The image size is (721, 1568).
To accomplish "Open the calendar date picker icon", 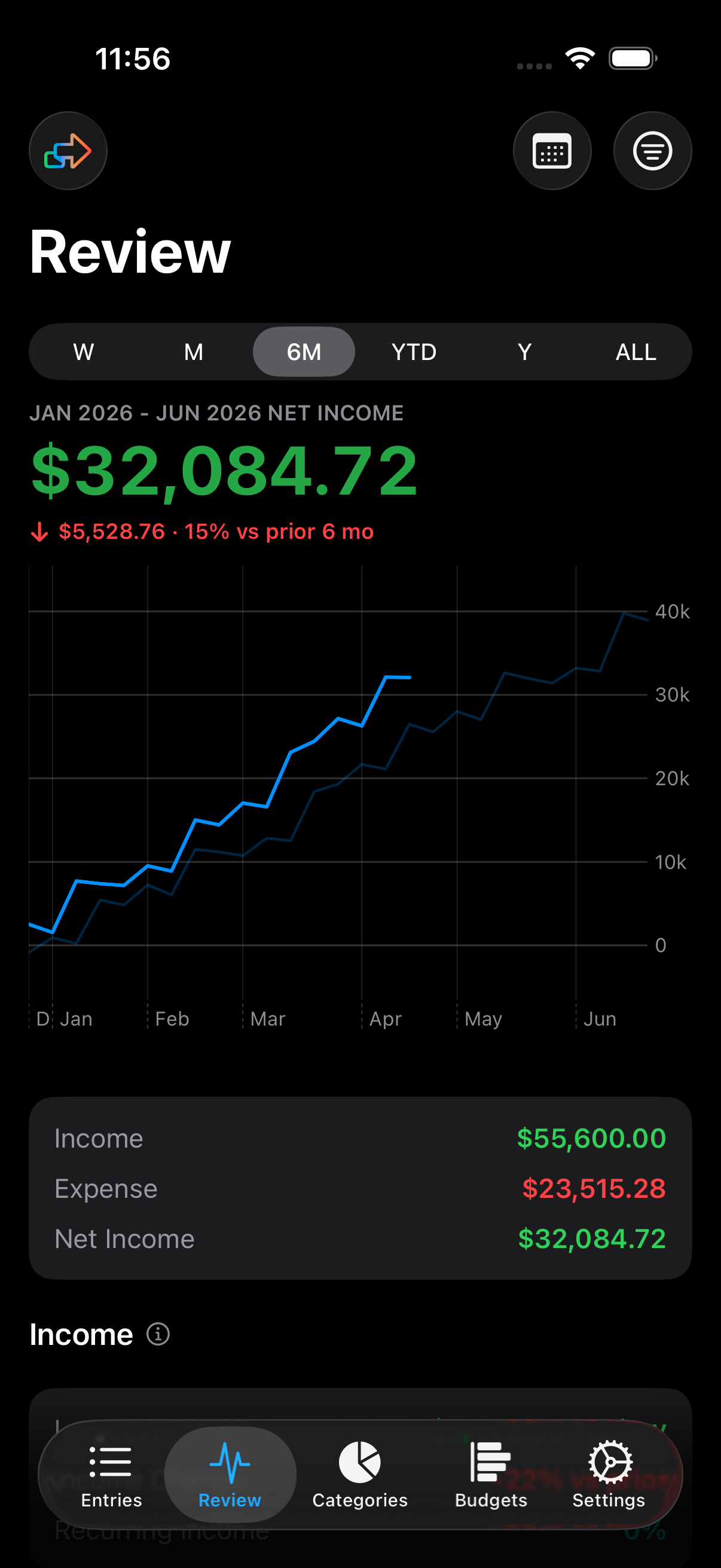I will [551, 151].
